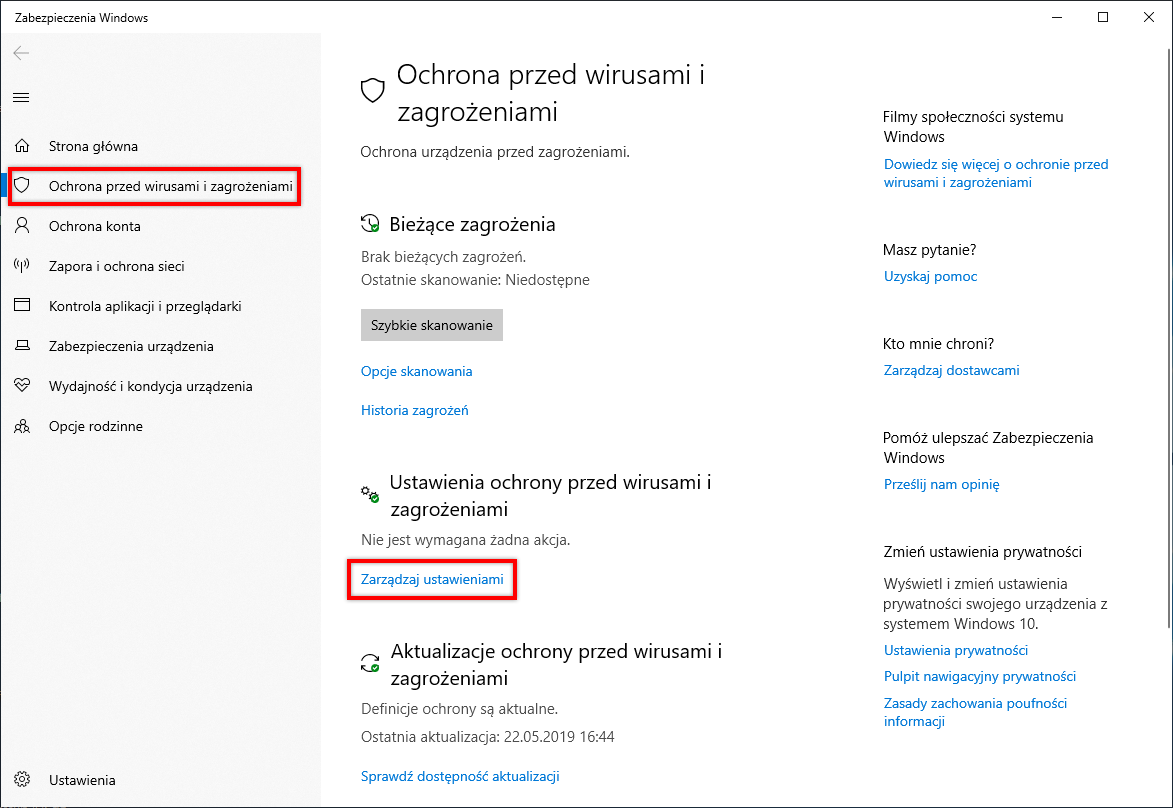This screenshot has height=808, width=1173.
Task: Start Szybkie skanowanie
Action: pos(432,325)
